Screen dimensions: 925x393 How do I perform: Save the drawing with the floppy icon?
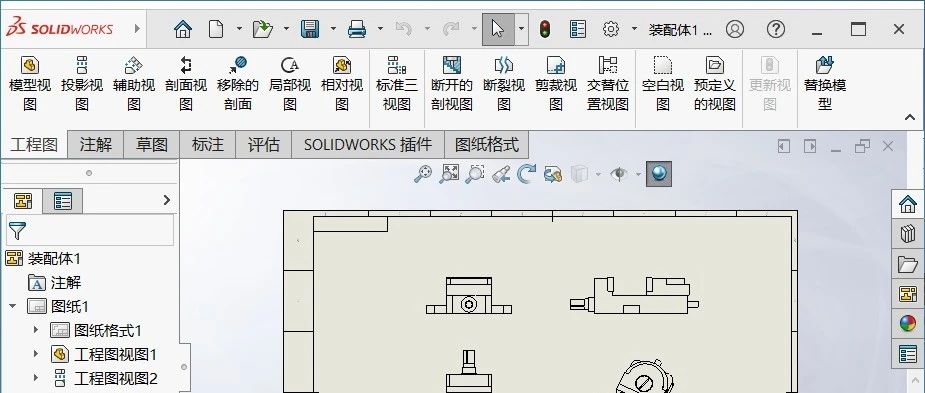310,29
